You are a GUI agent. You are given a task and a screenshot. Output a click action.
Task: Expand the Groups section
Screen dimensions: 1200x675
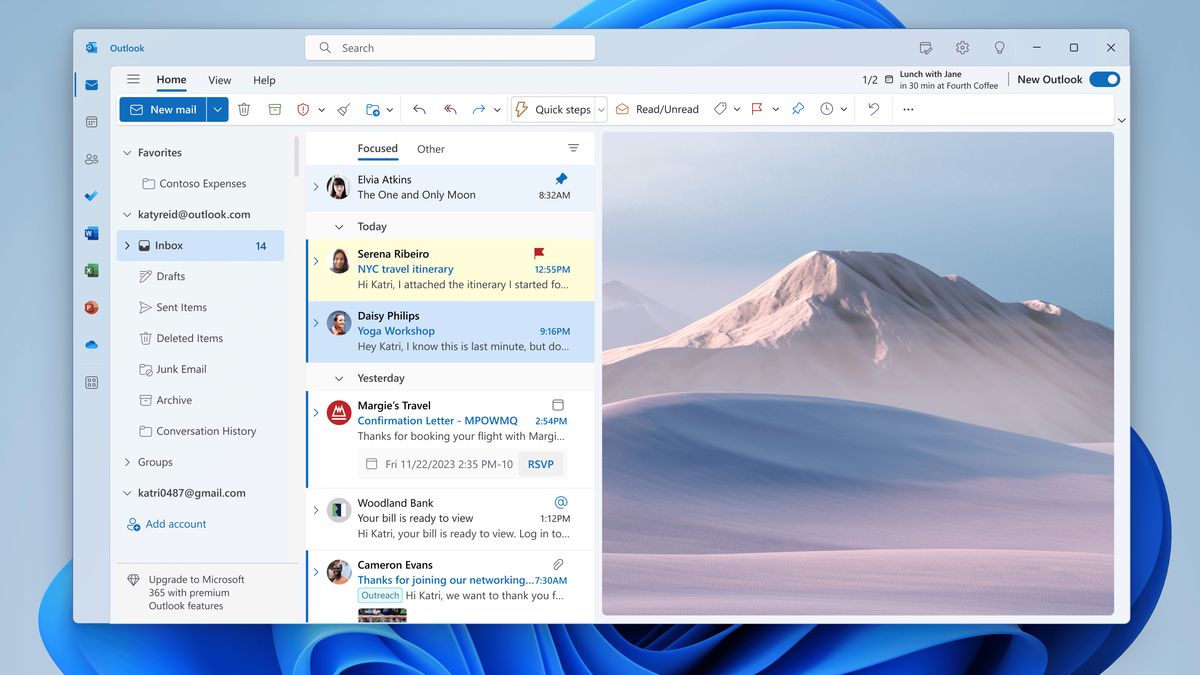pos(127,462)
